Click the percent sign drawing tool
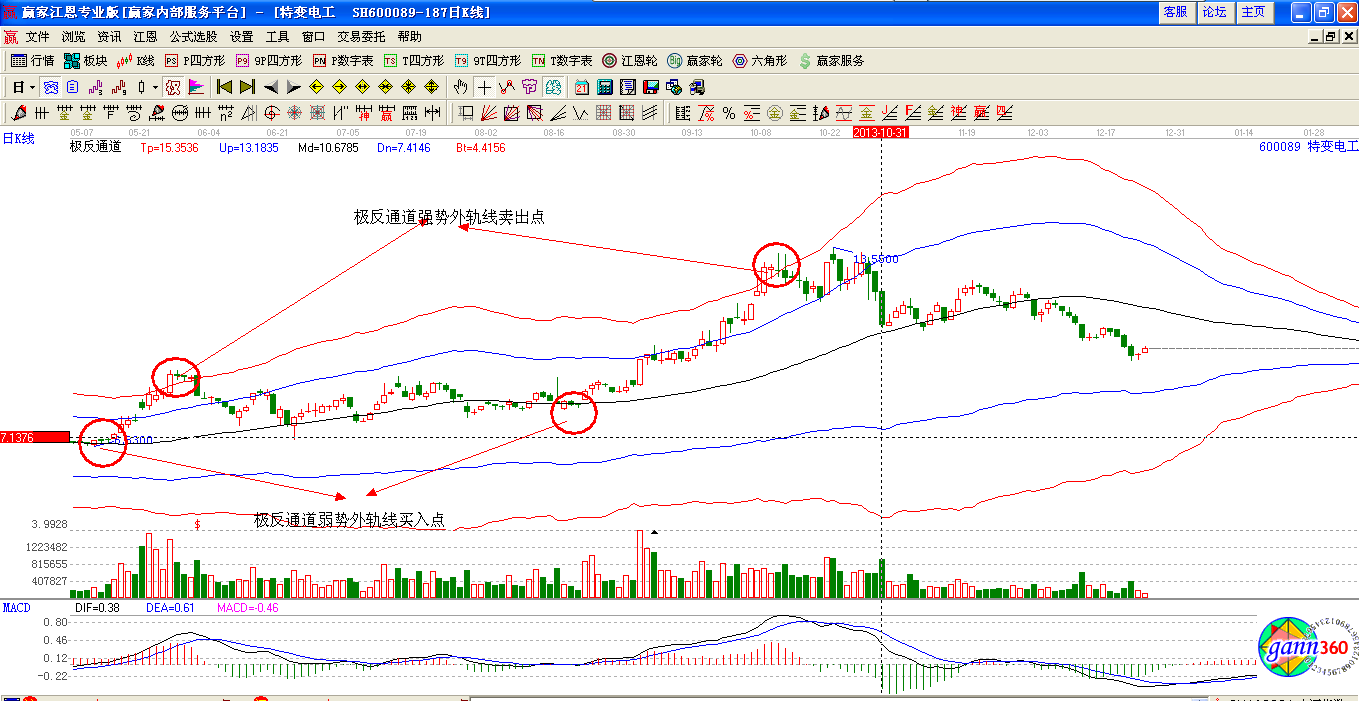Image resolution: width=1359 pixels, height=701 pixels. coord(729,112)
